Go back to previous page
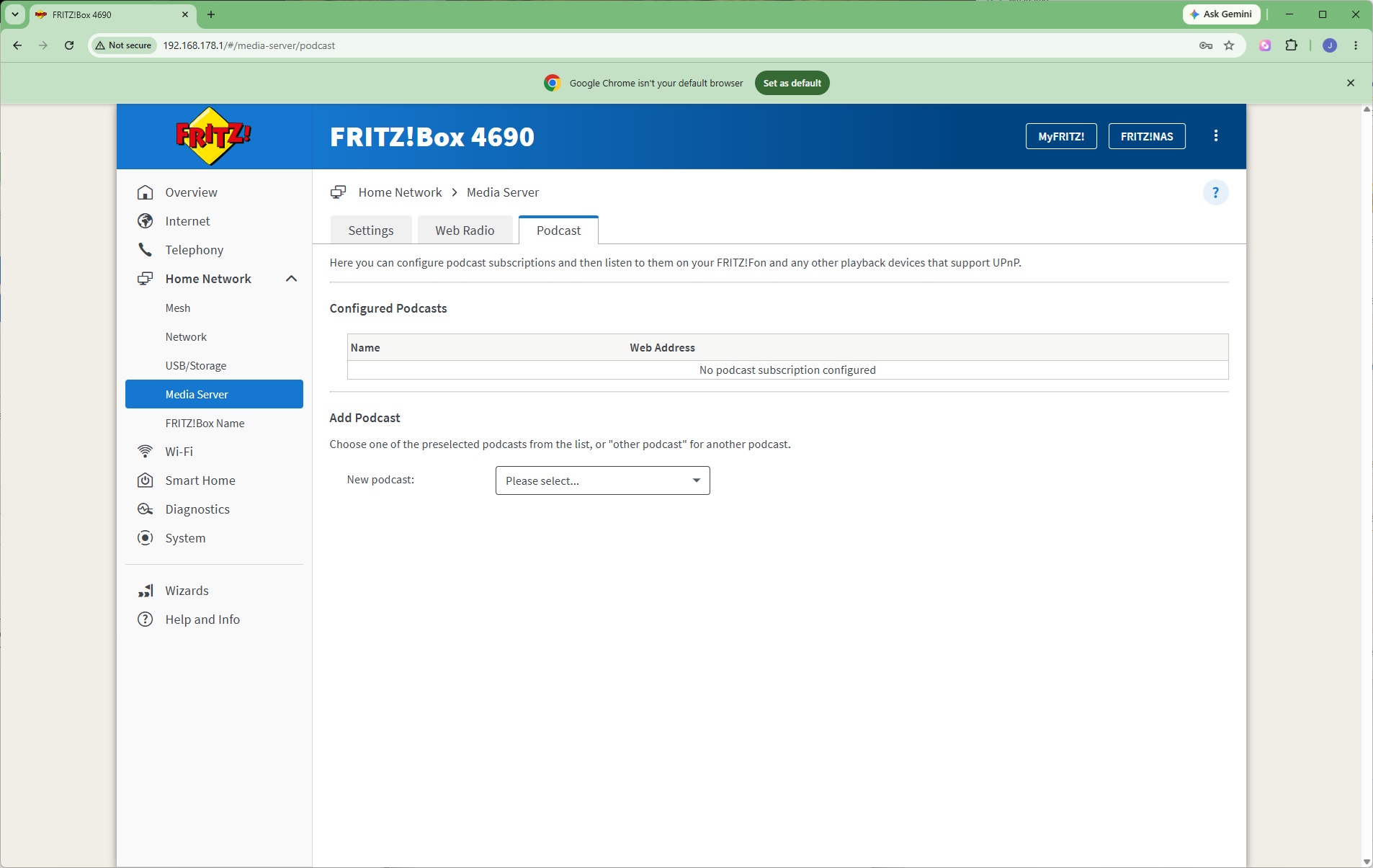Viewport: 1373px width, 868px height. 17,45
